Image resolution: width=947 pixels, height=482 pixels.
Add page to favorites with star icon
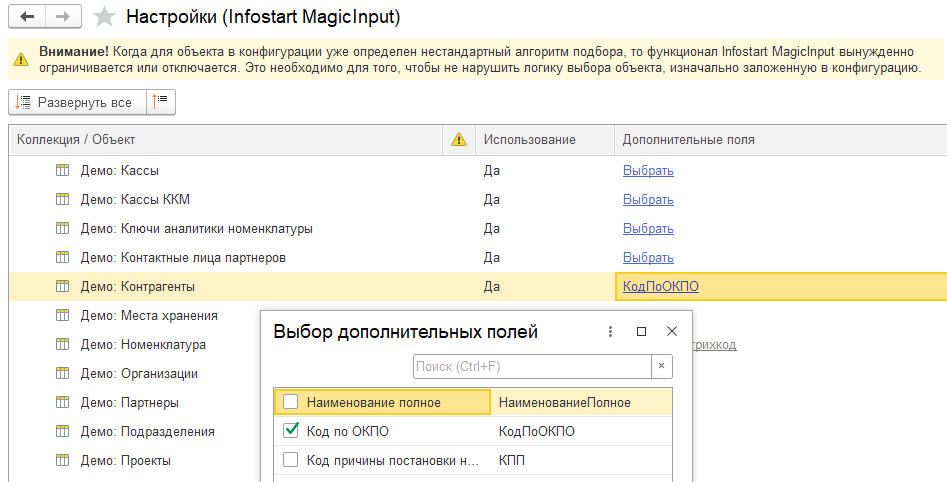(103, 17)
